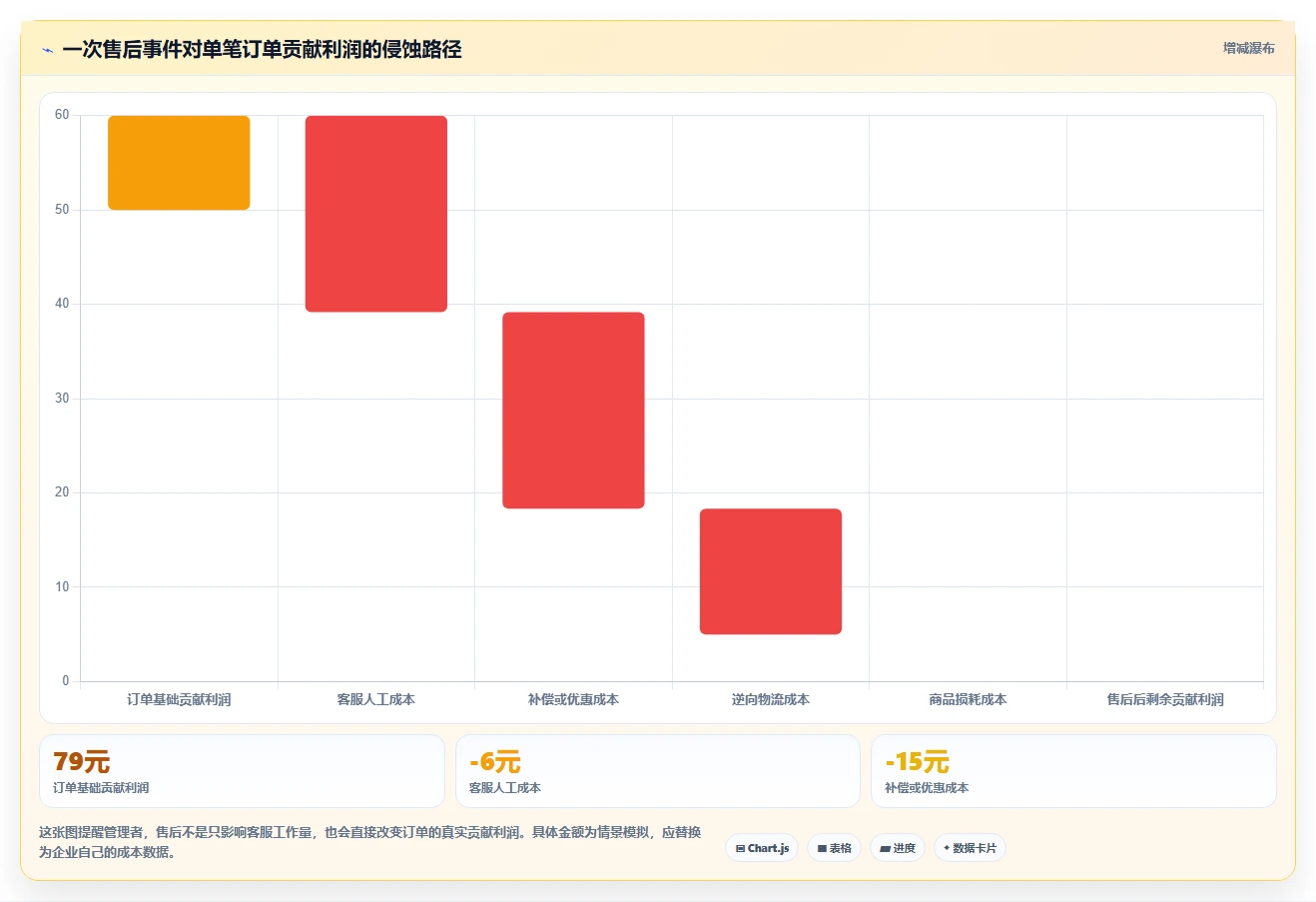Click the y-axis value 50
This screenshot has height=902, width=1316.
[62, 210]
